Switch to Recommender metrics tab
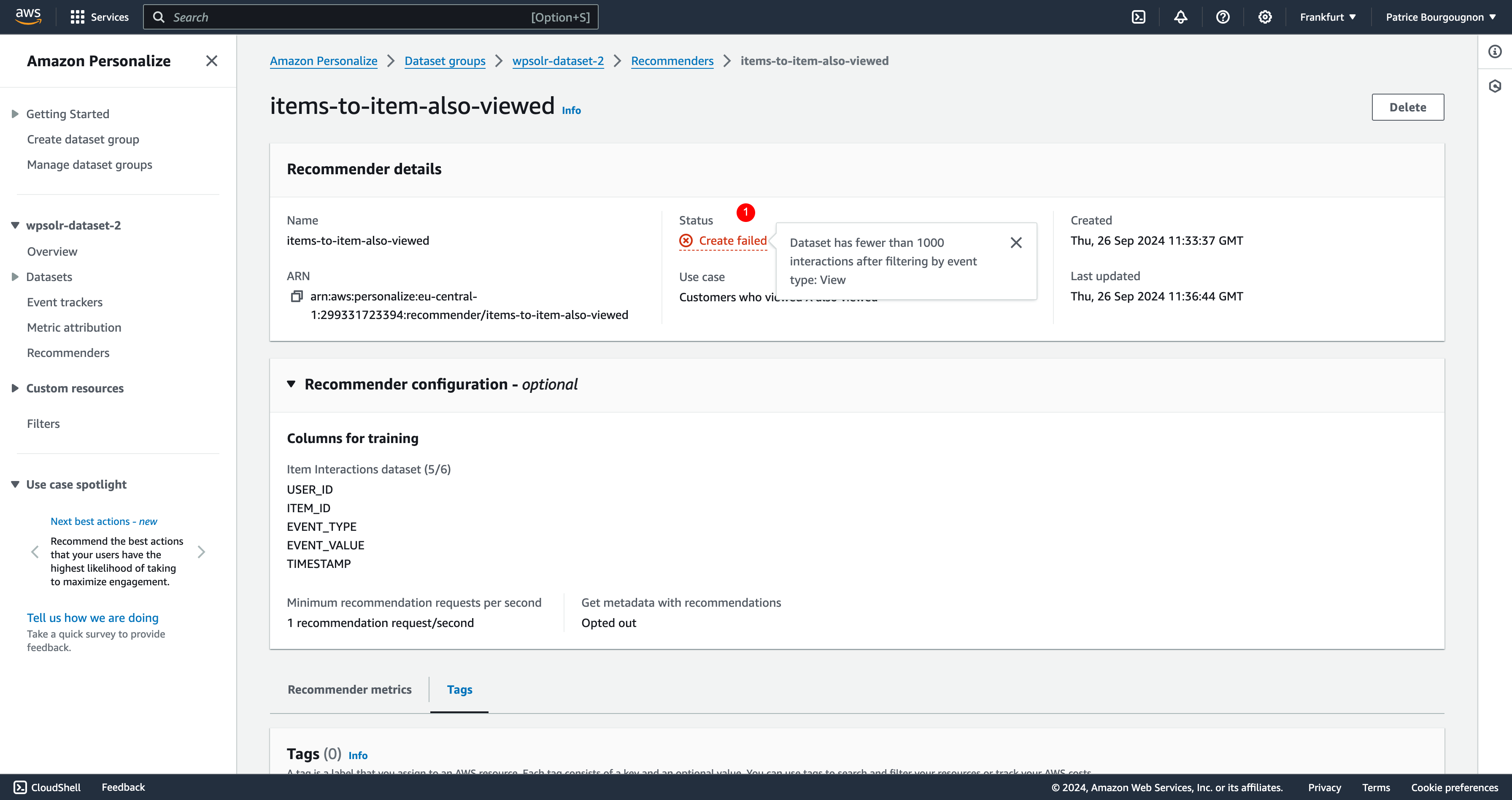The width and height of the screenshot is (1512, 800). (x=349, y=689)
